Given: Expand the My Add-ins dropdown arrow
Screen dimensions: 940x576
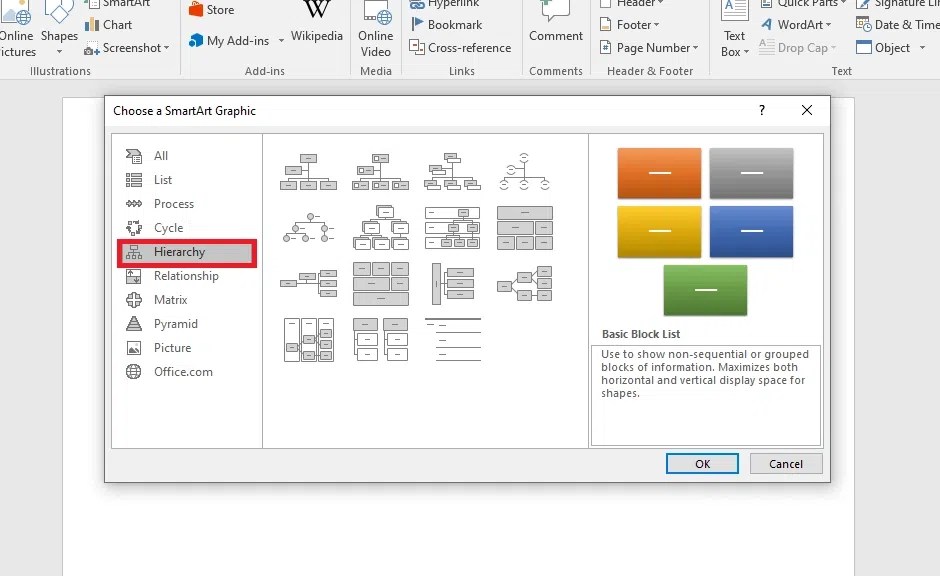Looking at the screenshot, I should [x=281, y=41].
